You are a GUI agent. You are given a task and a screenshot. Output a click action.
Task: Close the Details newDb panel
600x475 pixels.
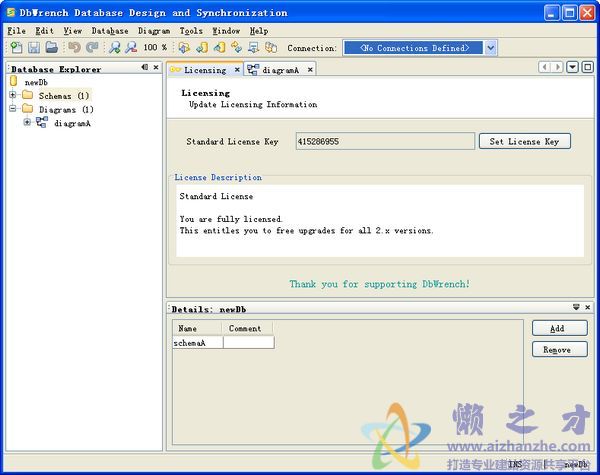pyautogui.click(x=588, y=307)
